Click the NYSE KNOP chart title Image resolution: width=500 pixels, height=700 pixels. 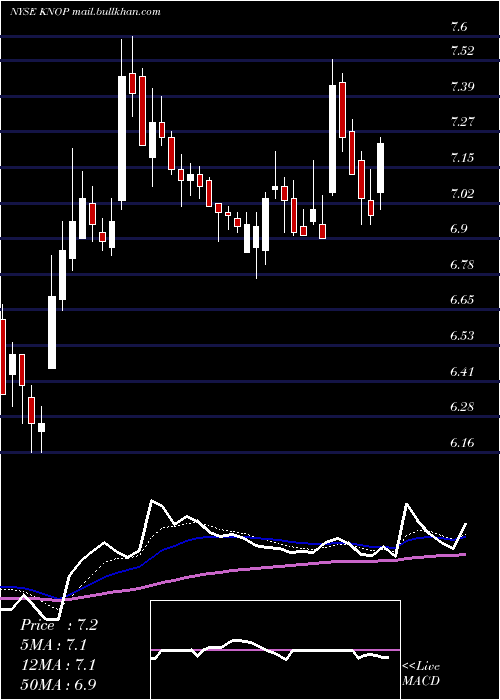tap(85, 12)
